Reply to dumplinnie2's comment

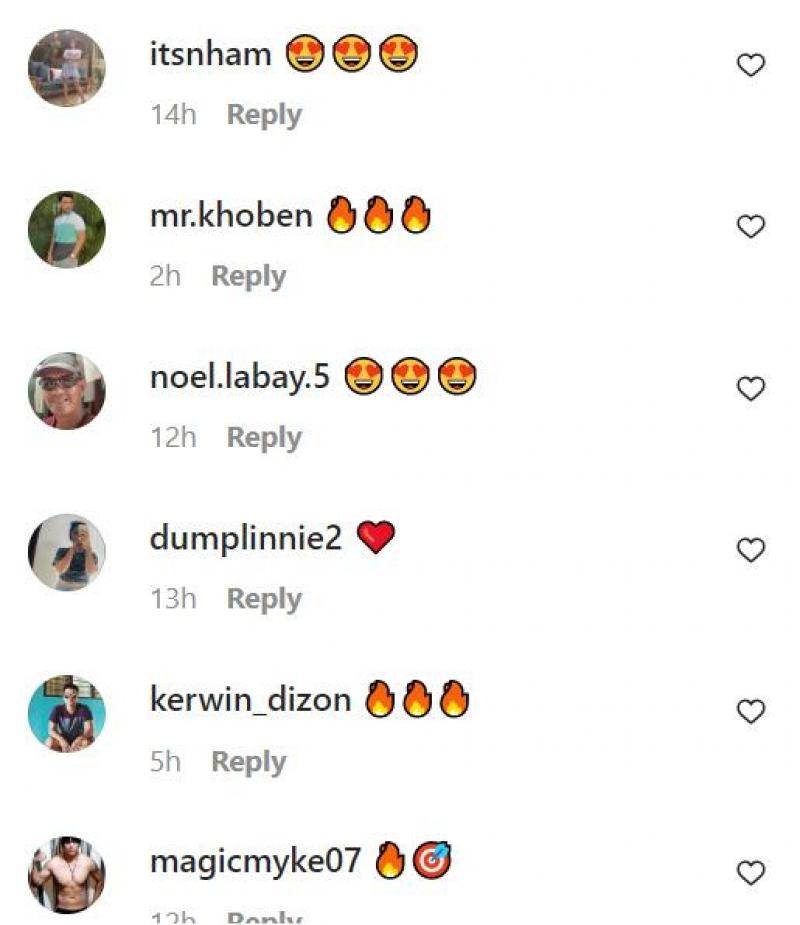coord(264,599)
